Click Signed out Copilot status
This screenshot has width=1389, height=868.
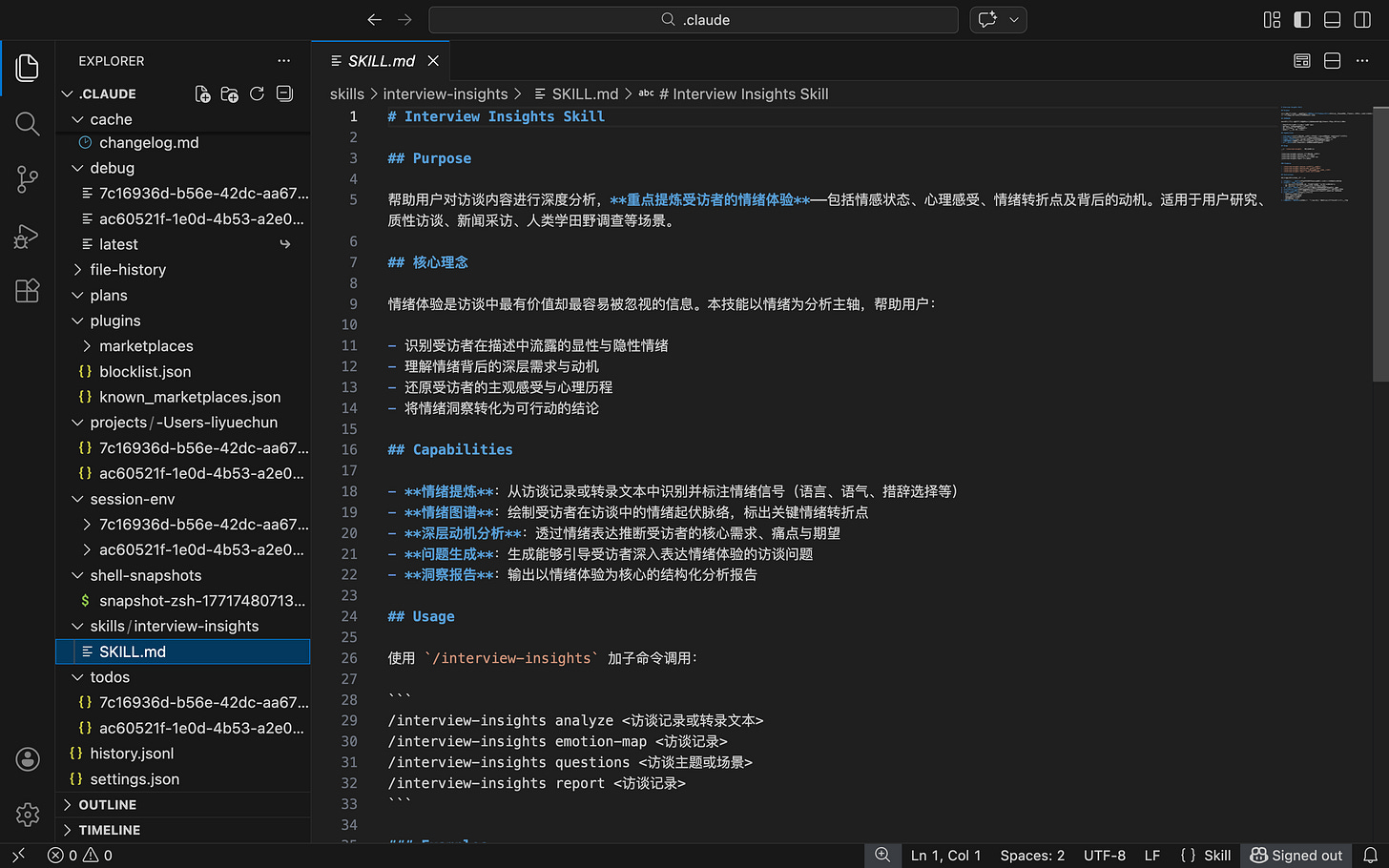(x=1296, y=856)
